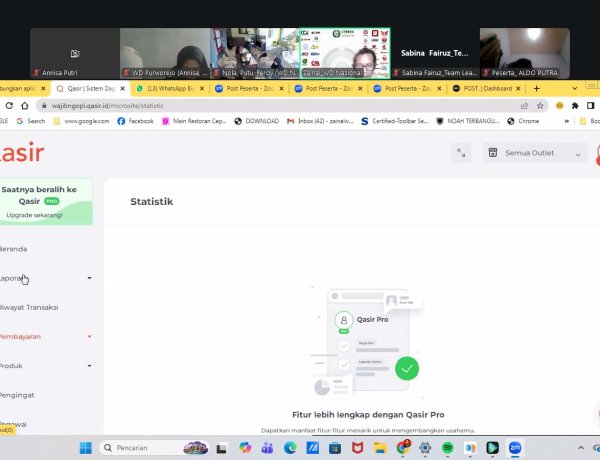Open Main Restoran bookmark

(x=194, y=121)
